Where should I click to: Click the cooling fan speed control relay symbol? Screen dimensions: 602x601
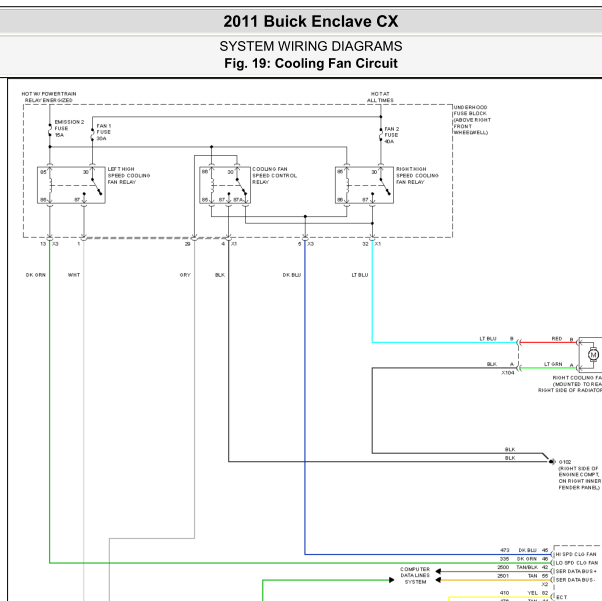point(225,185)
